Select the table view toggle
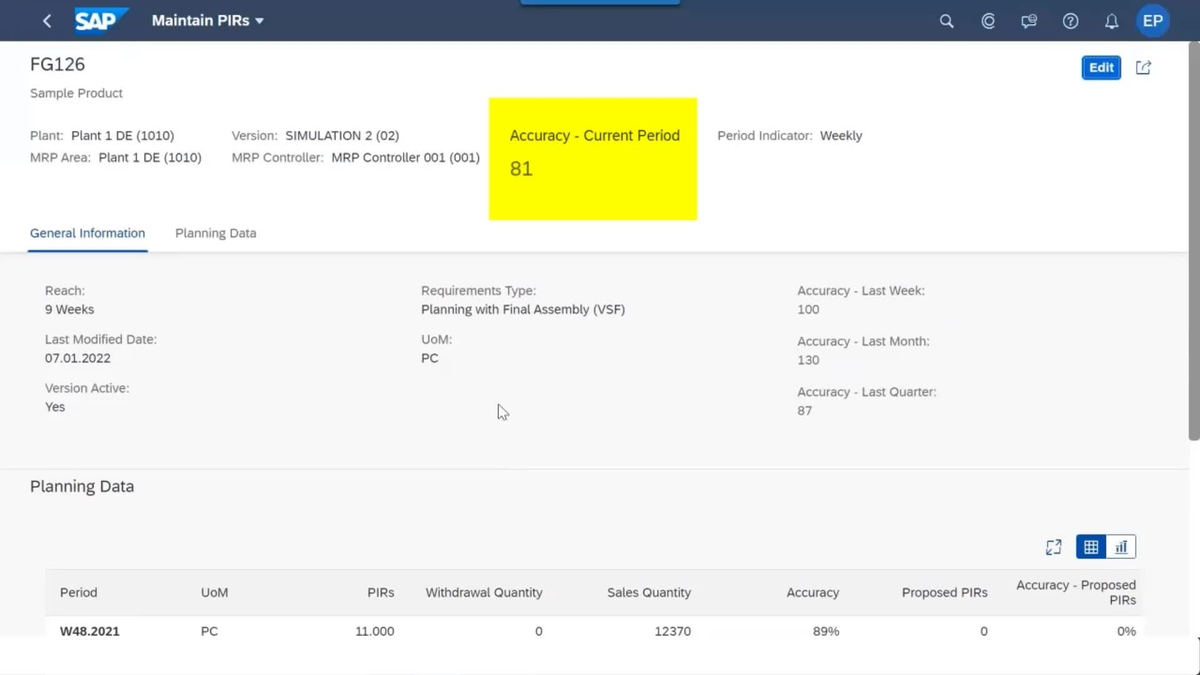This screenshot has width=1200, height=675. pyautogui.click(x=1090, y=546)
